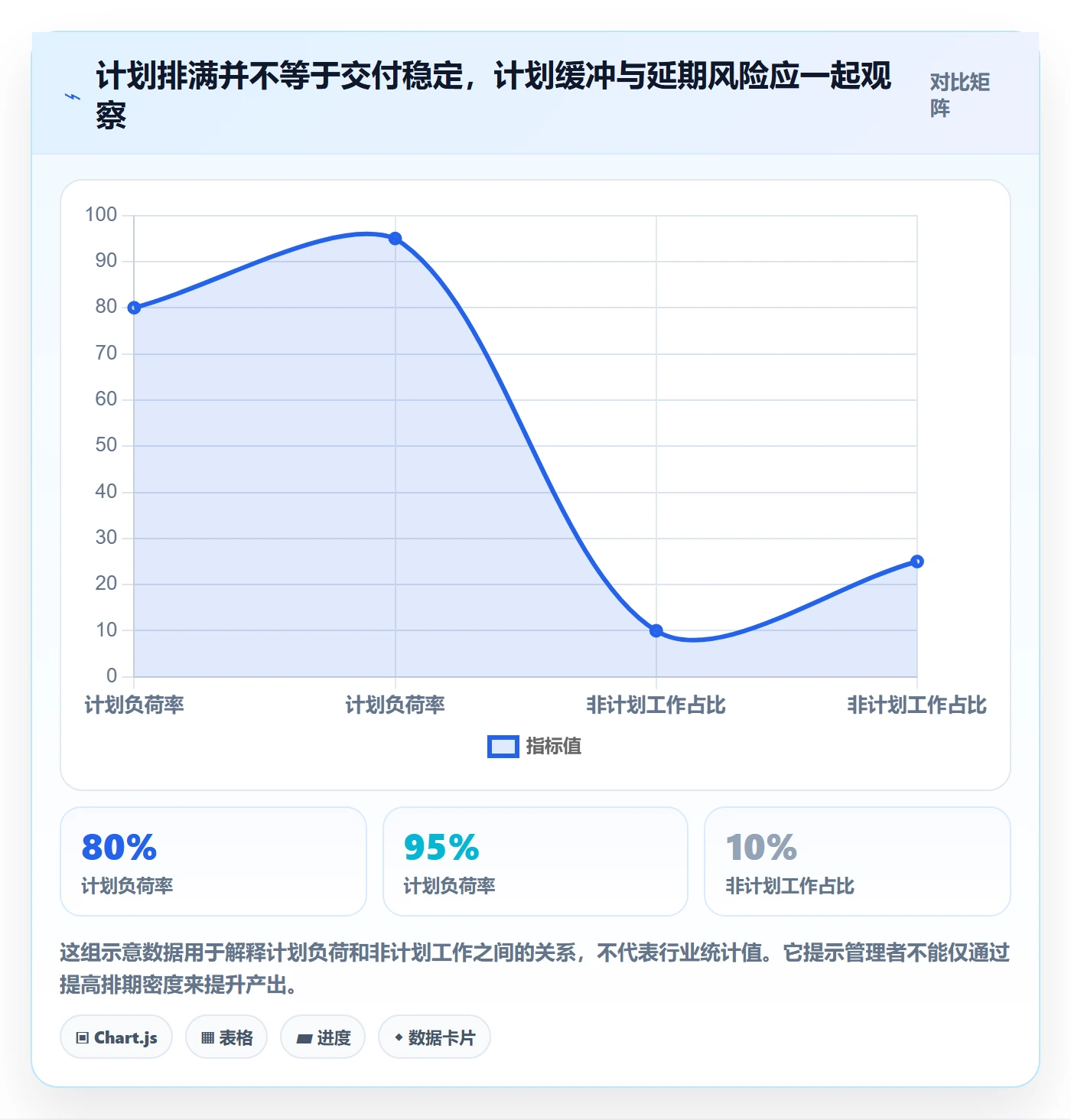
Task: Select the data point at value 25
Action: click(917, 562)
